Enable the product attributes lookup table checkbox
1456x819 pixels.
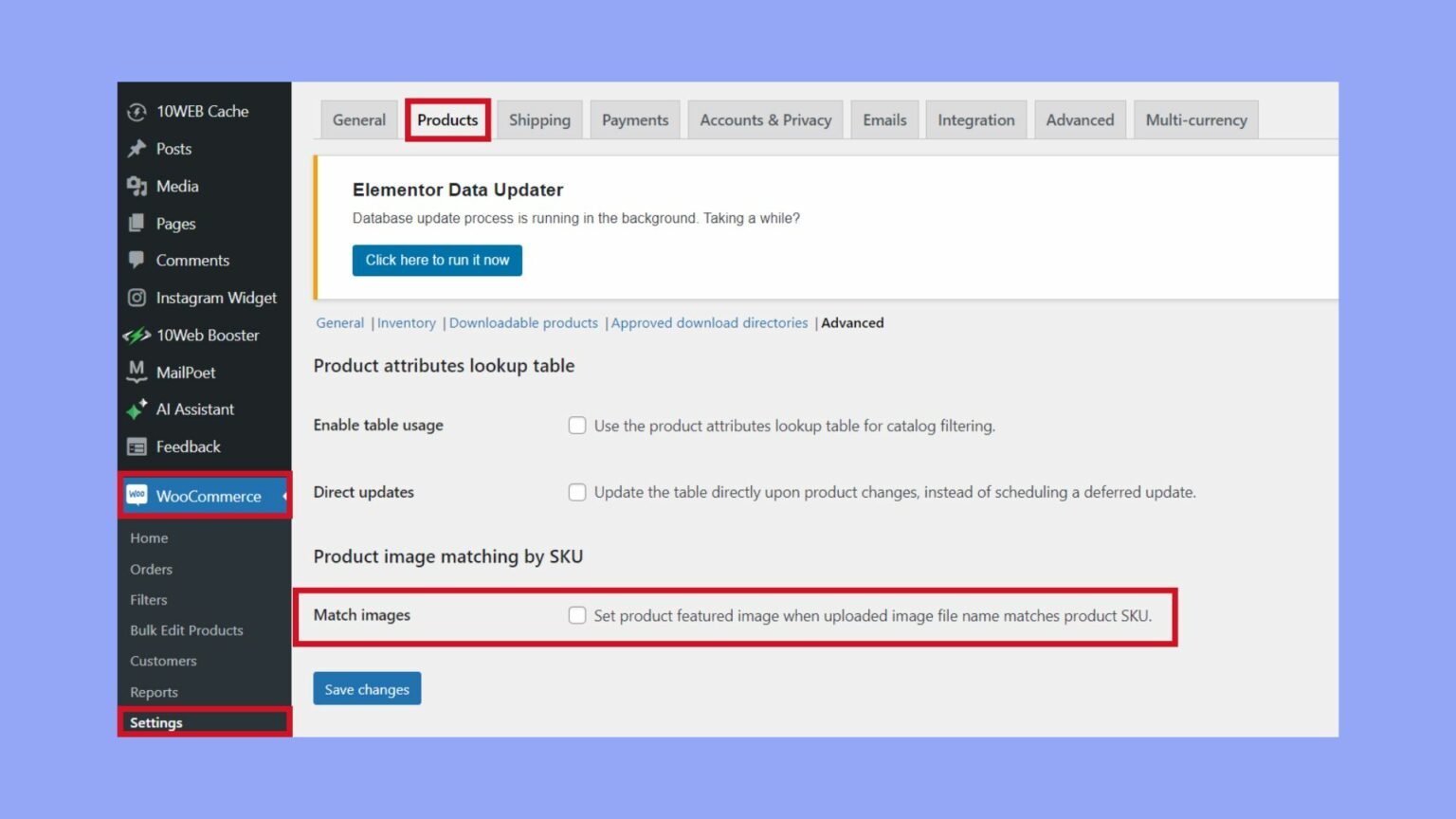pyautogui.click(x=577, y=426)
